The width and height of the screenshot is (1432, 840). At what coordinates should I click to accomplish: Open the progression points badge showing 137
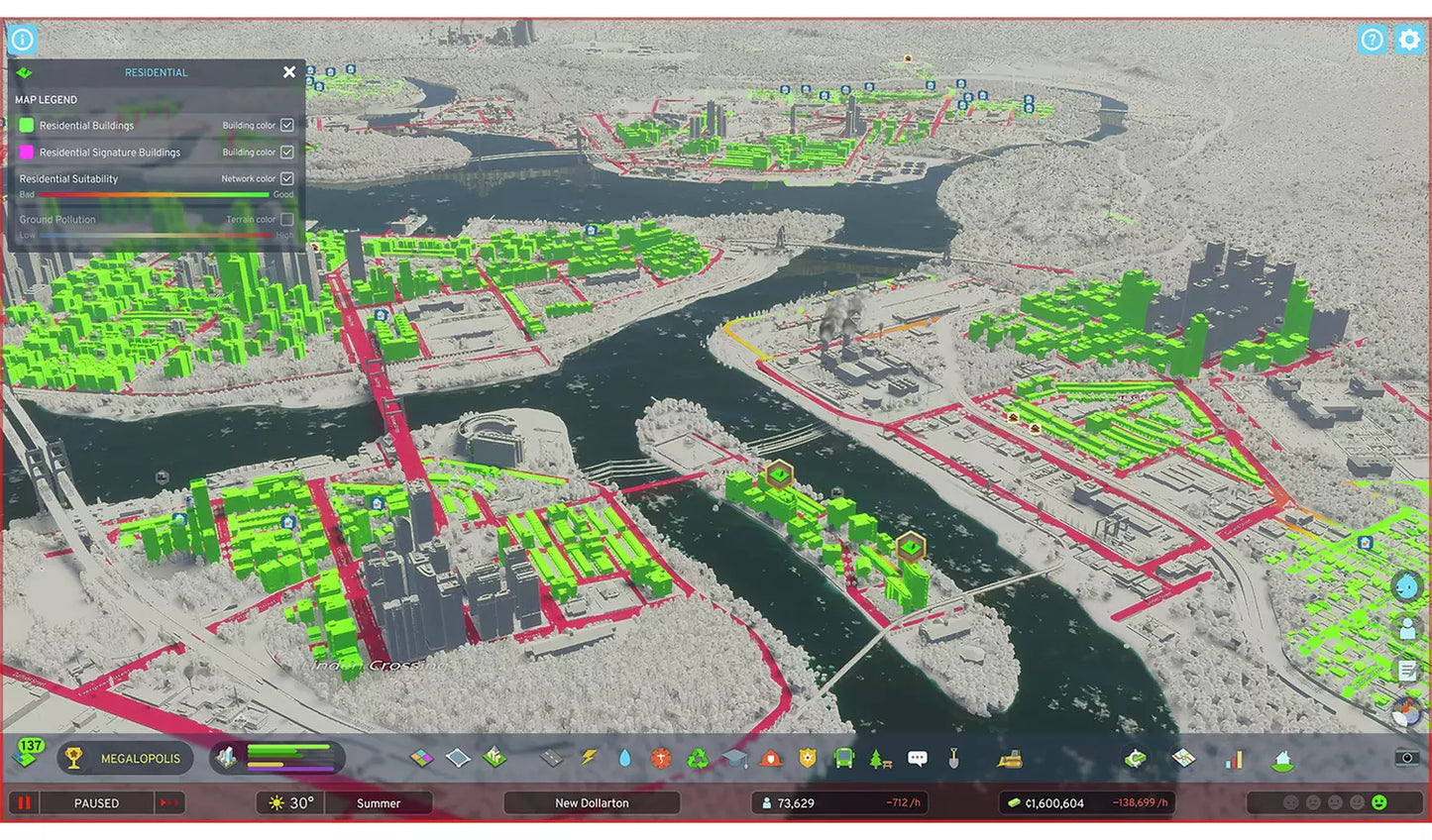pyautogui.click(x=29, y=753)
